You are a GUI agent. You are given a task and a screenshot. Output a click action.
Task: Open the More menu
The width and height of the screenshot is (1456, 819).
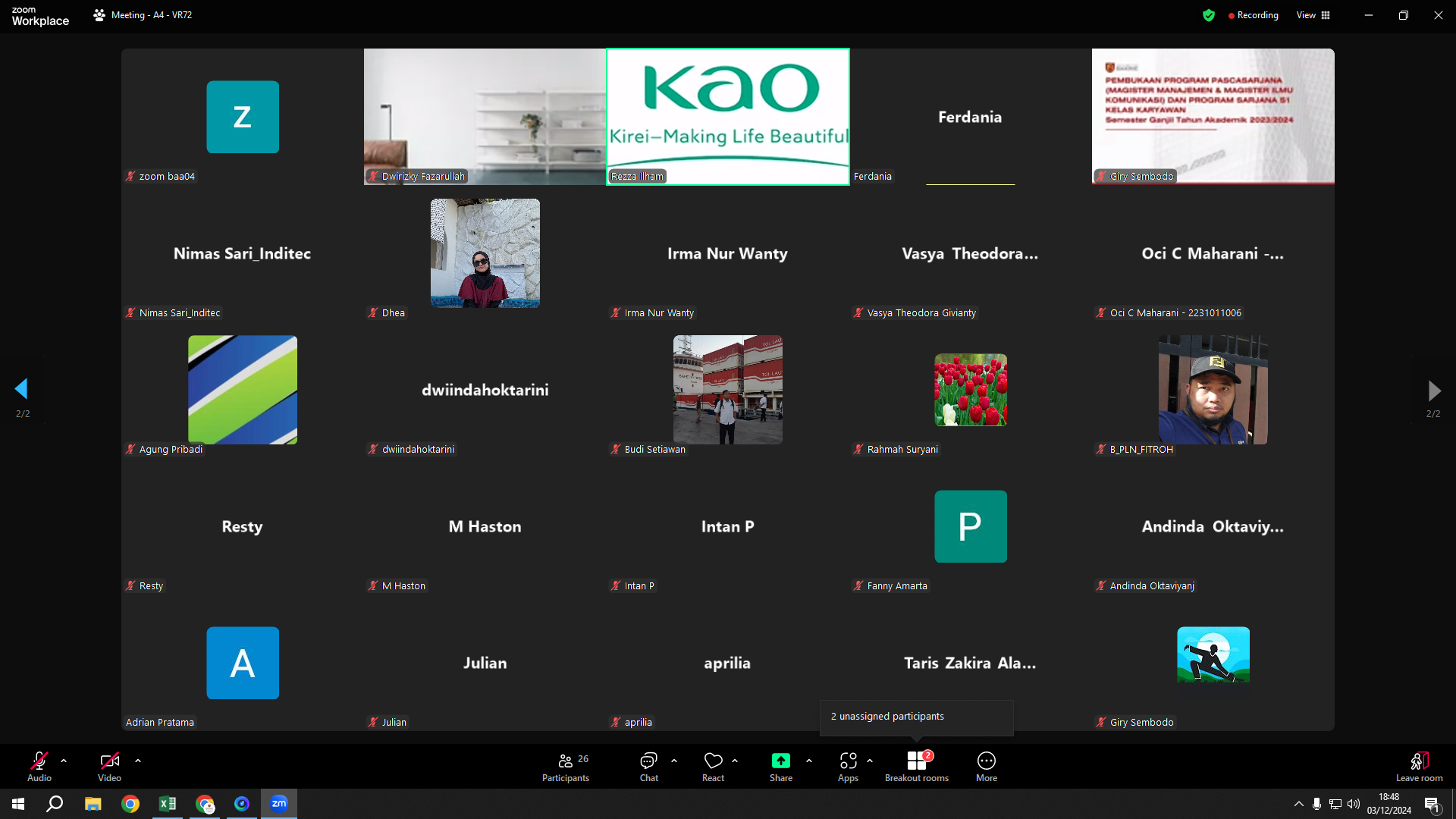coord(987,767)
